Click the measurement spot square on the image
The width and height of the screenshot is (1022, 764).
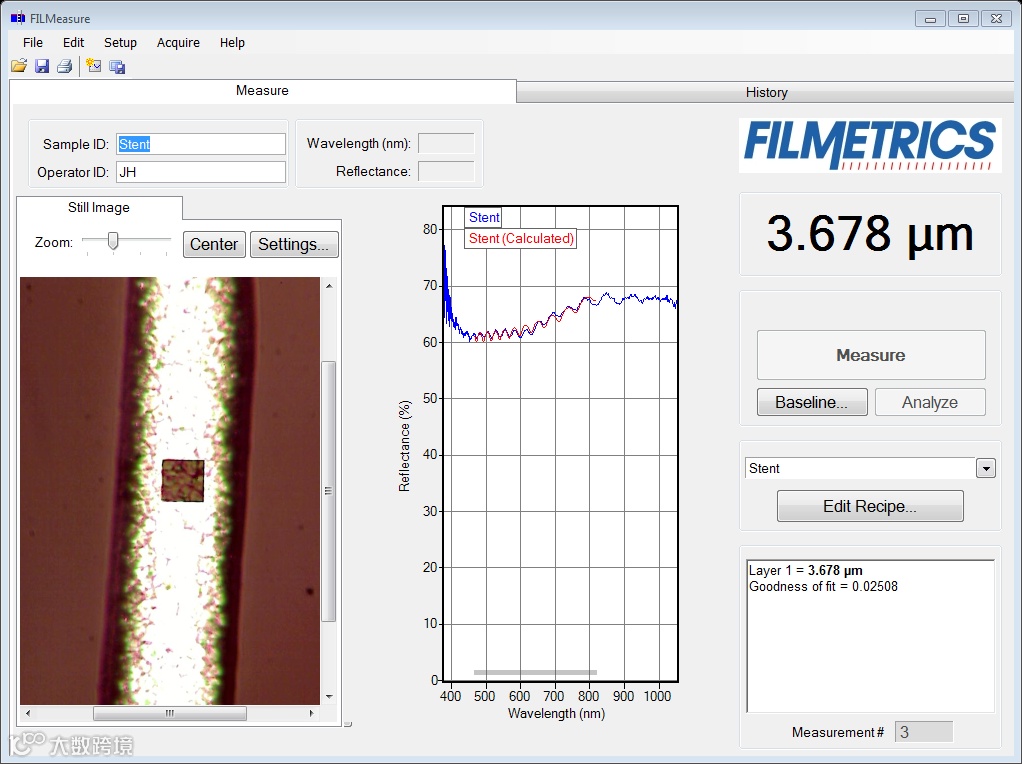point(182,481)
